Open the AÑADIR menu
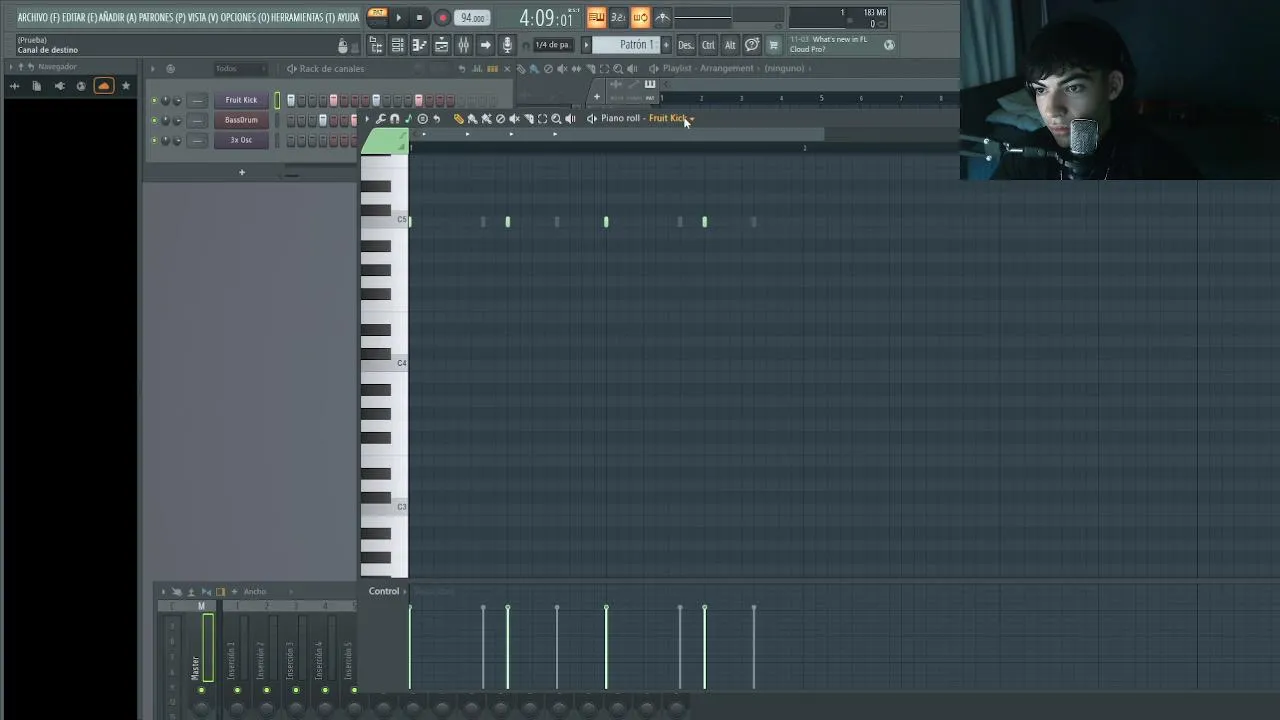 tap(118, 18)
